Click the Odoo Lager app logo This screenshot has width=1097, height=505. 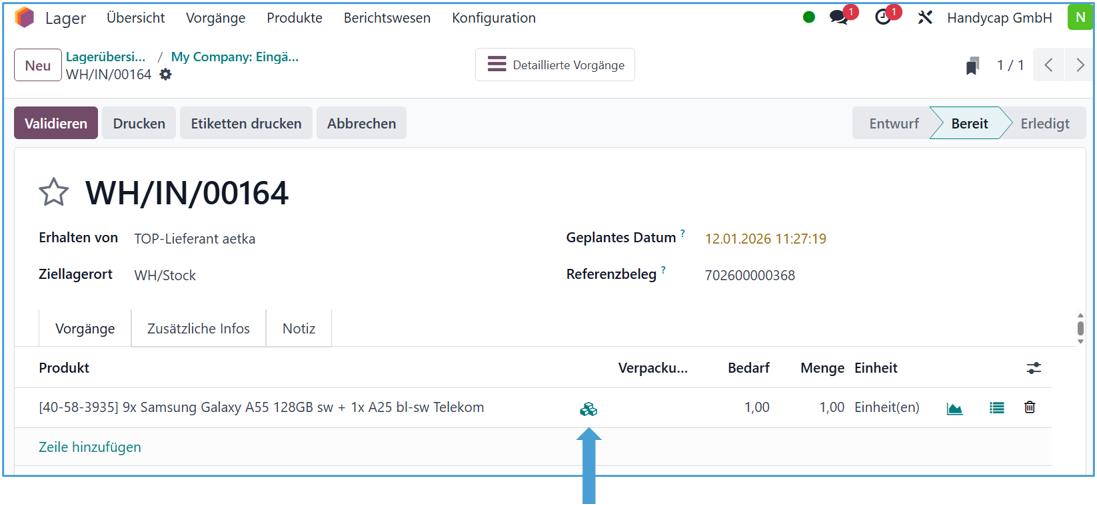click(x=25, y=18)
